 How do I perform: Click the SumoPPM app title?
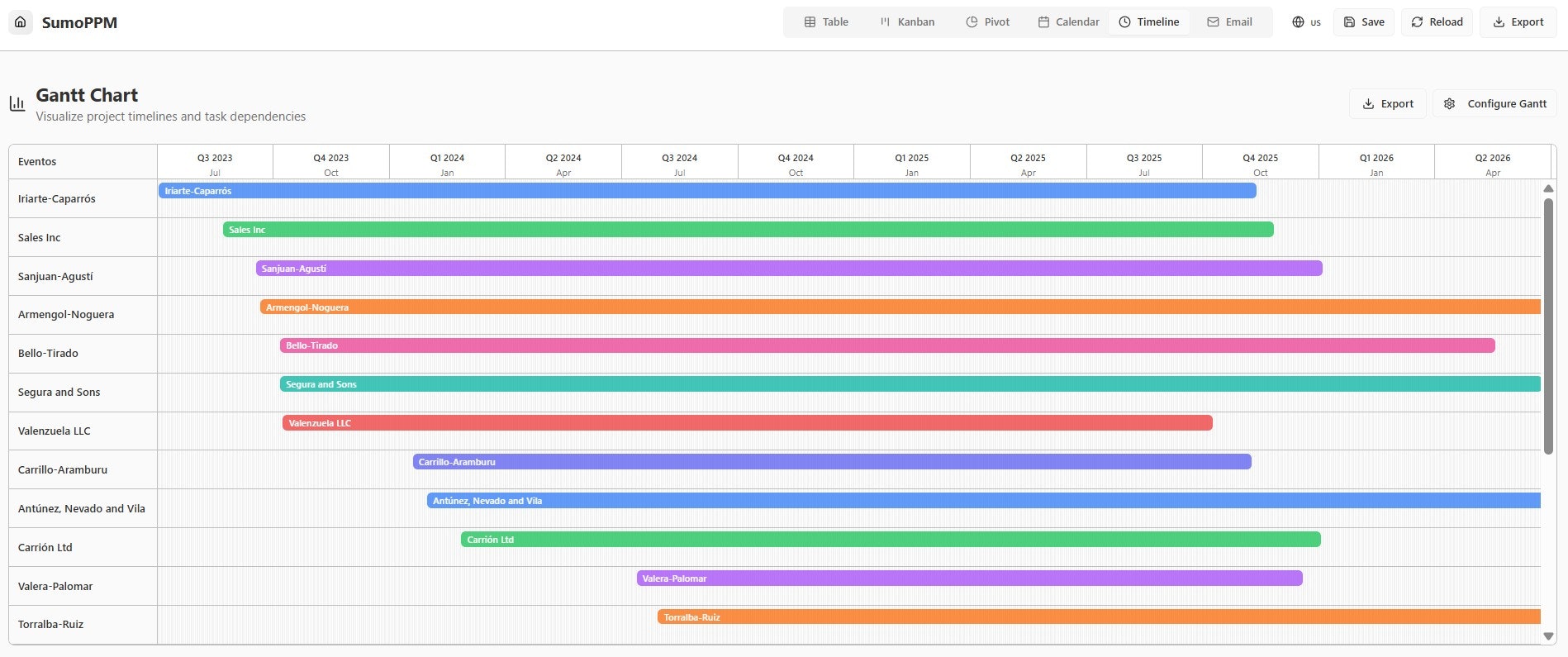coord(79,22)
